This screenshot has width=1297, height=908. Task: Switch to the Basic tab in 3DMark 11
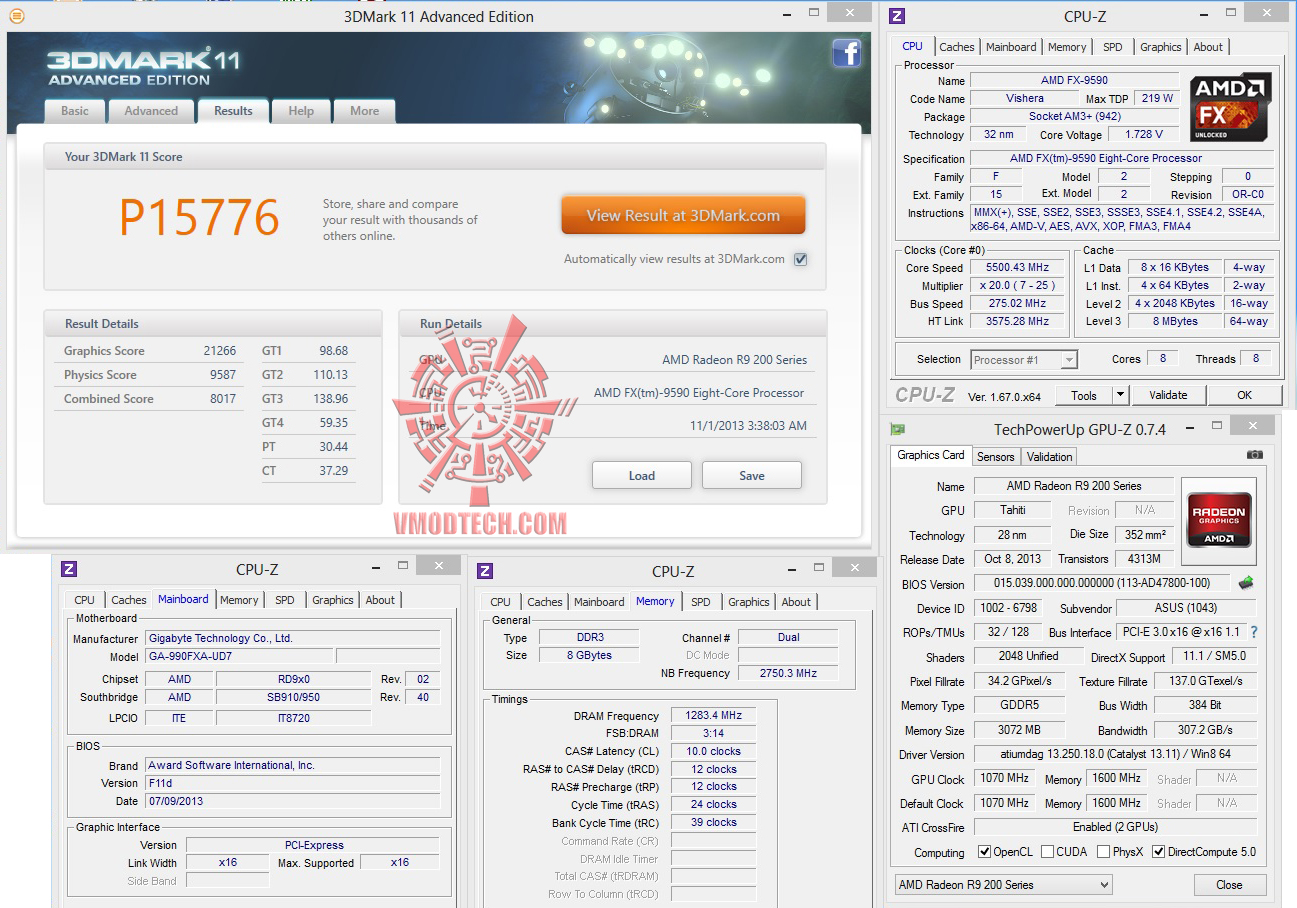pyautogui.click(x=75, y=111)
